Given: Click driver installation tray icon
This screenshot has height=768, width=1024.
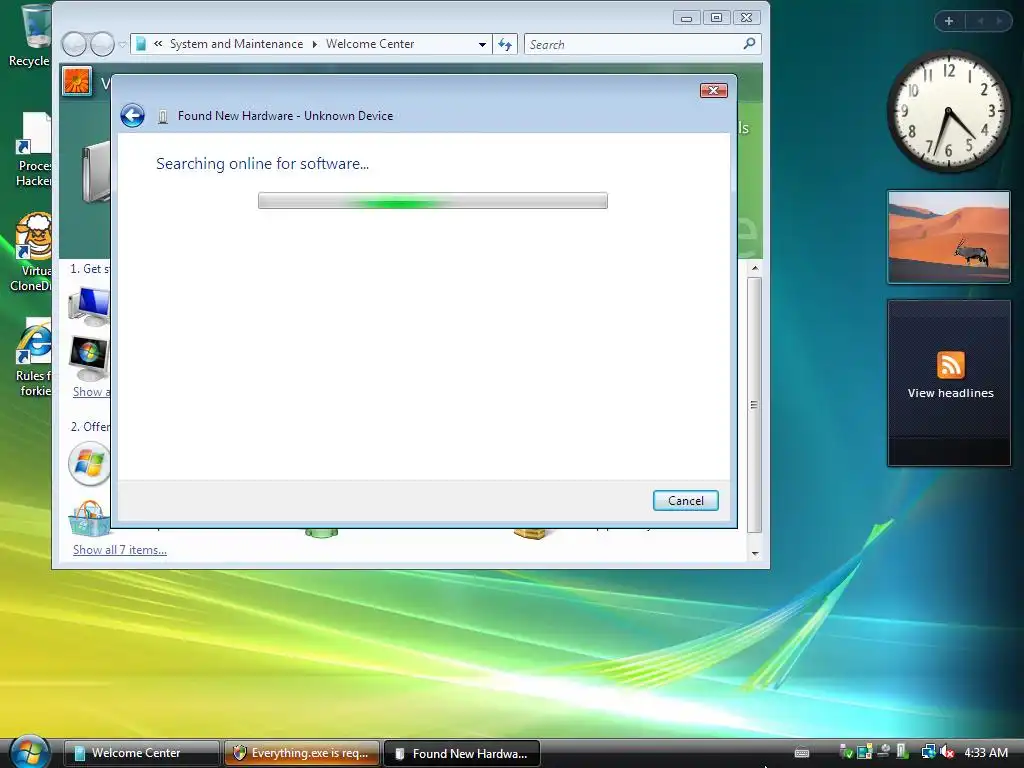Looking at the screenshot, I should [x=903, y=752].
